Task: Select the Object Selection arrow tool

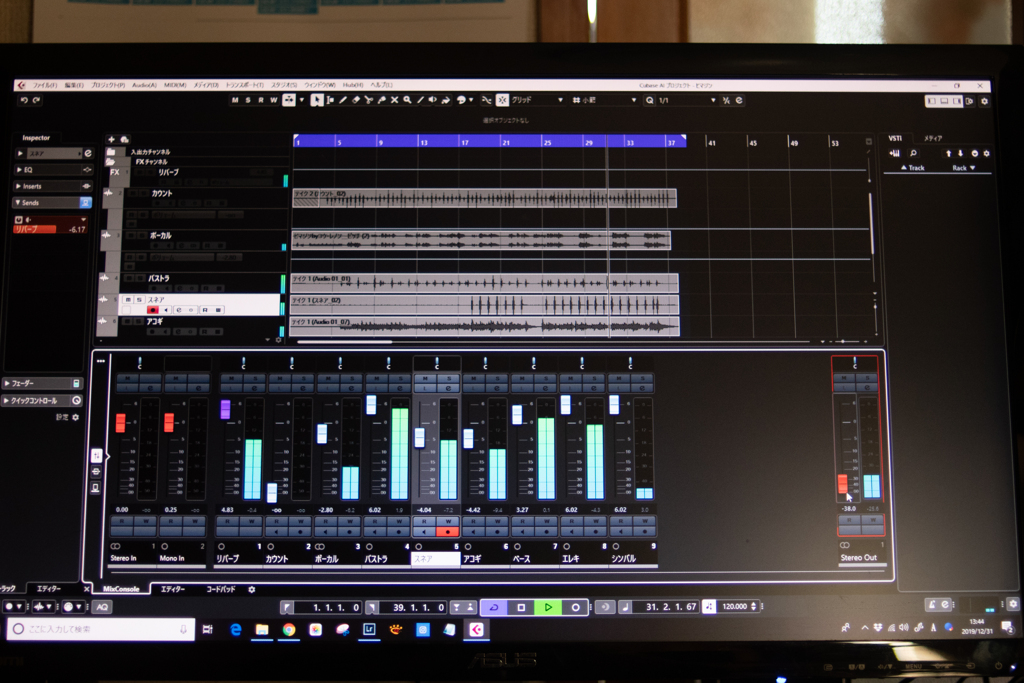Action: coord(317,100)
